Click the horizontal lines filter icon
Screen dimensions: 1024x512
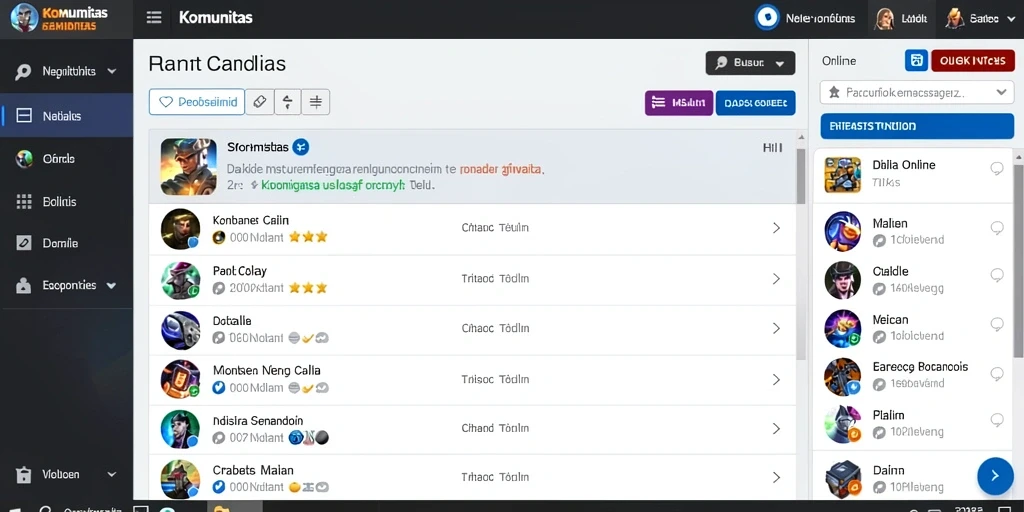pyautogui.click(x=316, y=102)
